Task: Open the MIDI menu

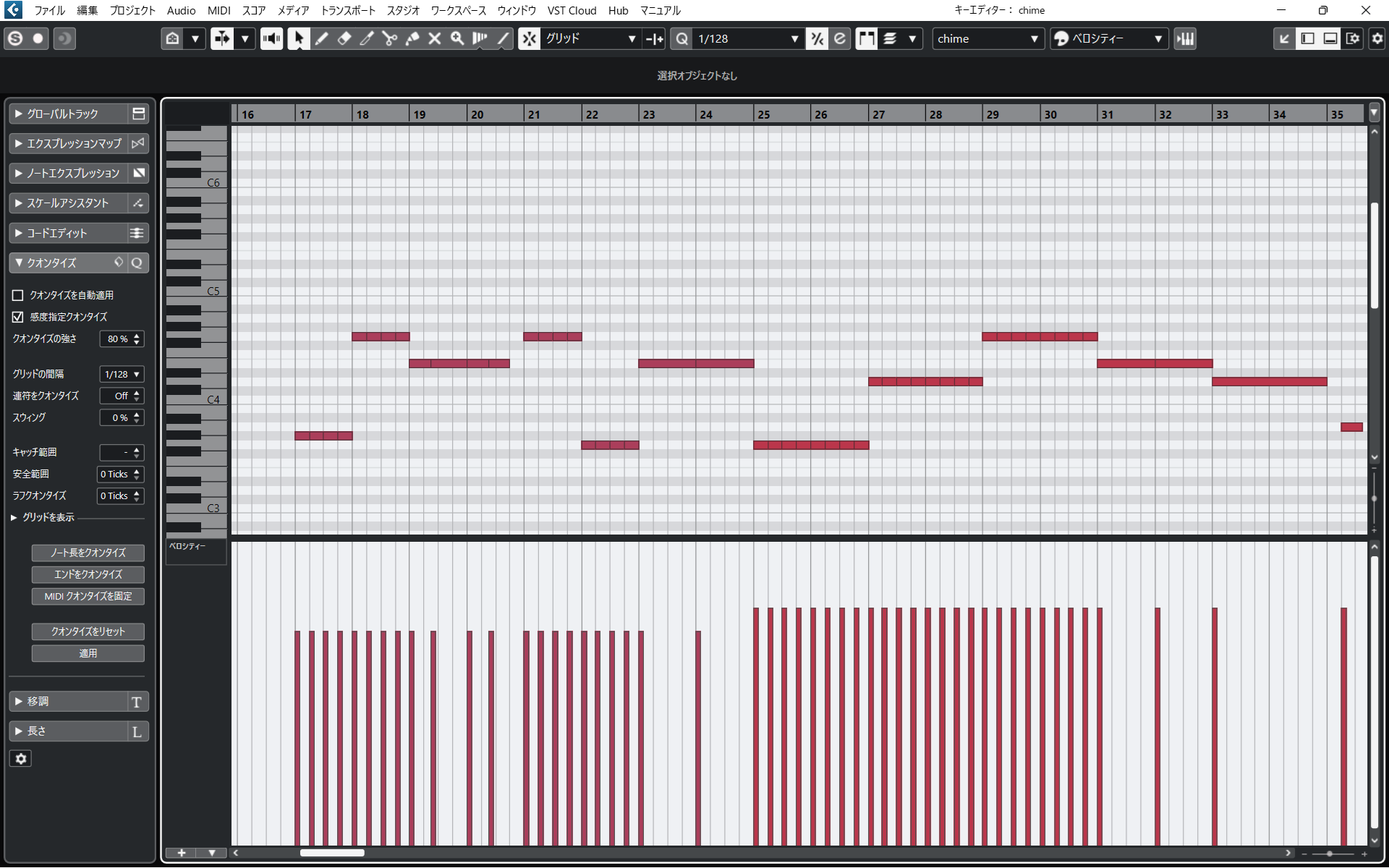Action: tap(218, 10)
